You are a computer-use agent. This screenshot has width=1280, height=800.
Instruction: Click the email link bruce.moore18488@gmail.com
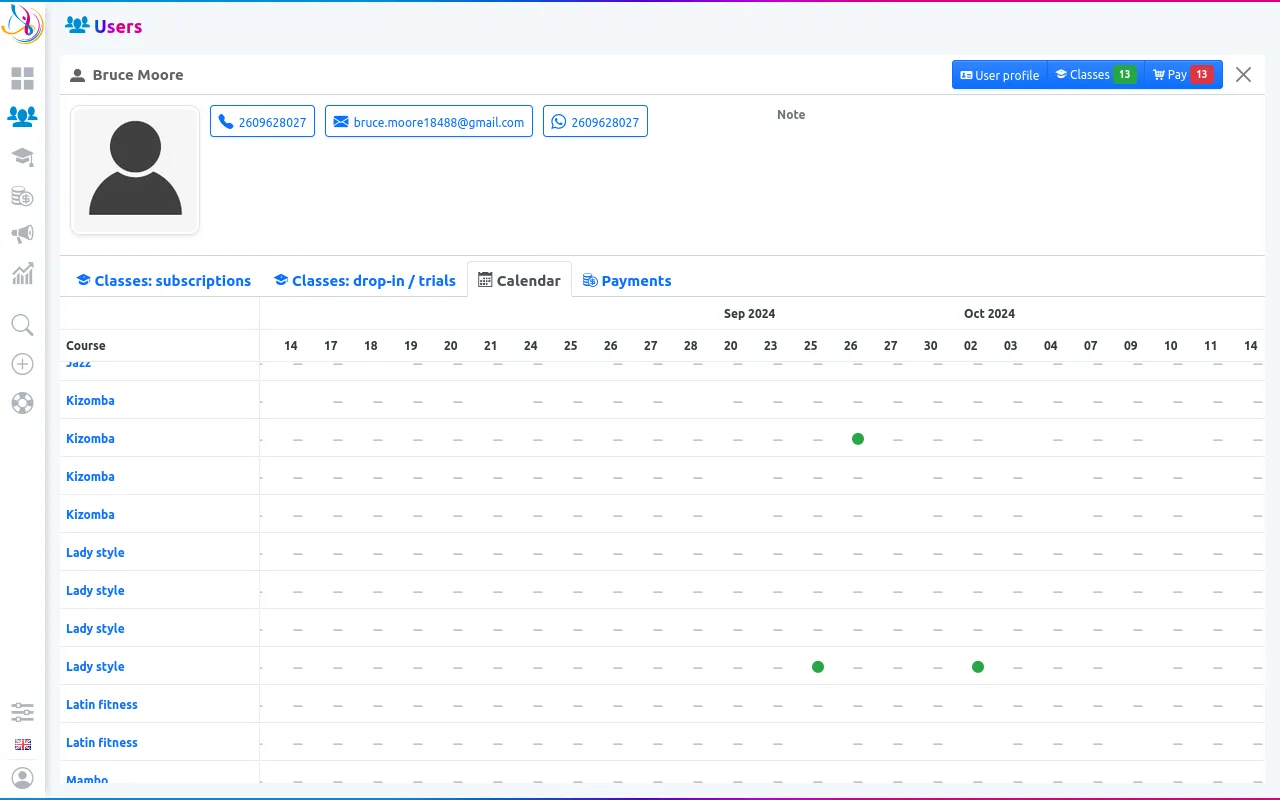pyautogui.click(x=429, y=122)
